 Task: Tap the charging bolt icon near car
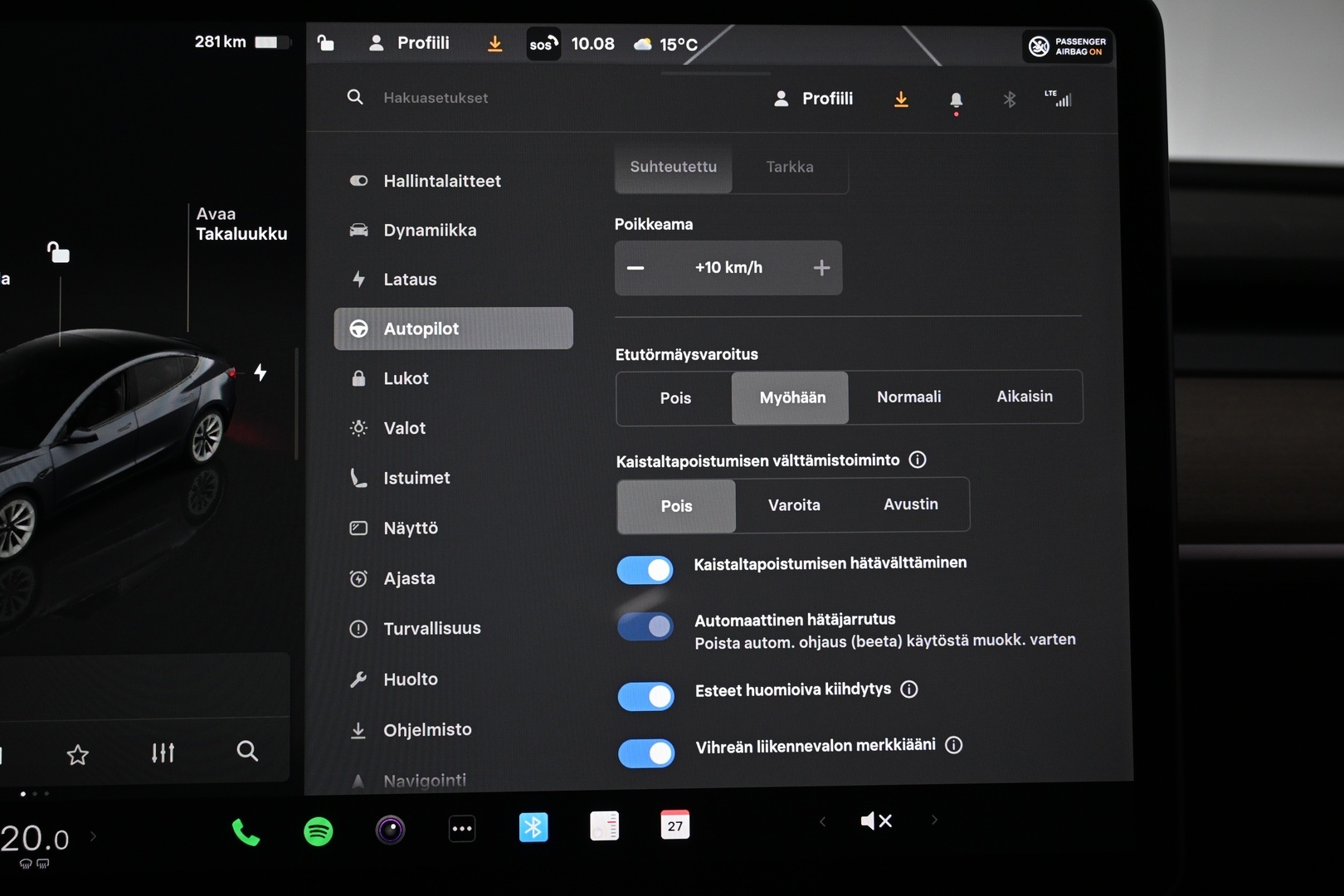tap(261, 373)
